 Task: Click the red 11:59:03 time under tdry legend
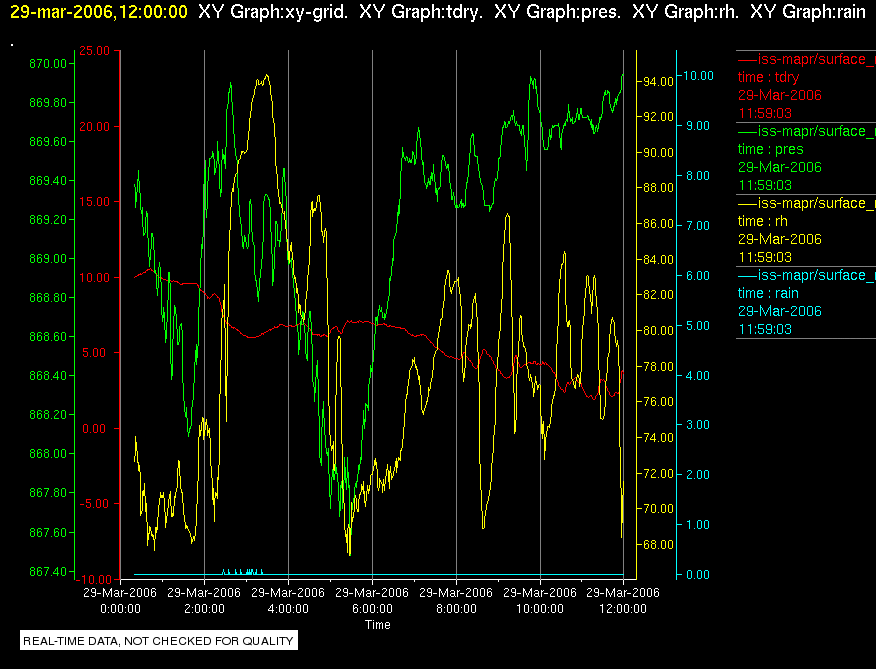(x=765, y=113)
